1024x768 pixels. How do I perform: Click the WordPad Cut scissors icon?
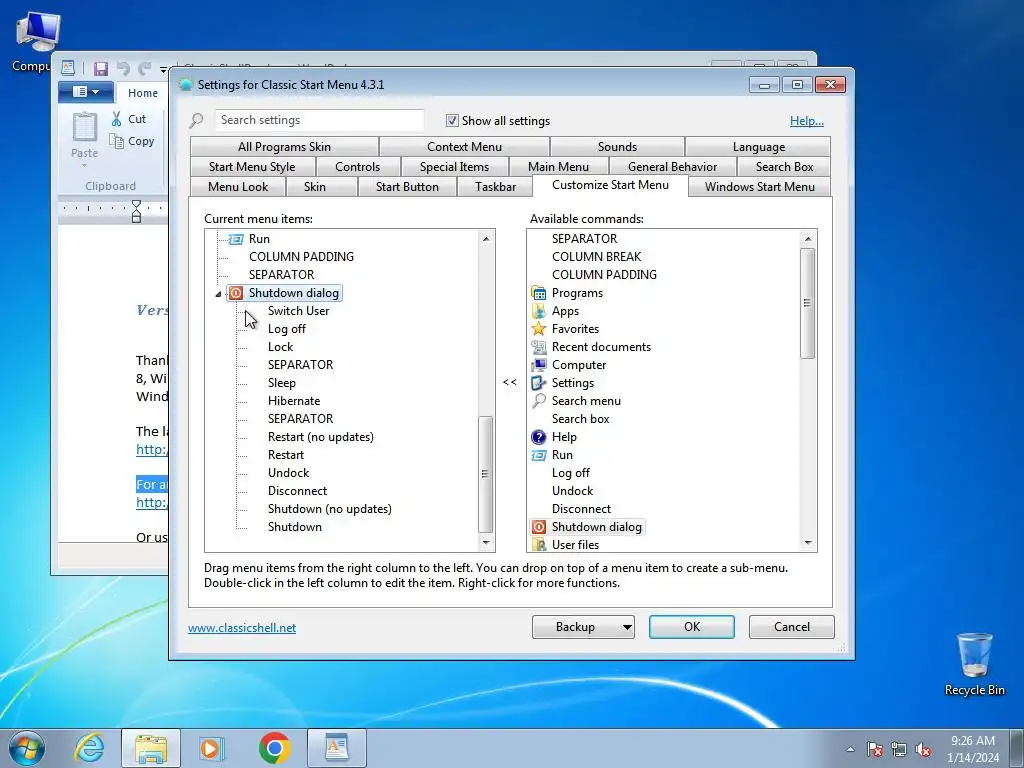[x=116, y=119]
